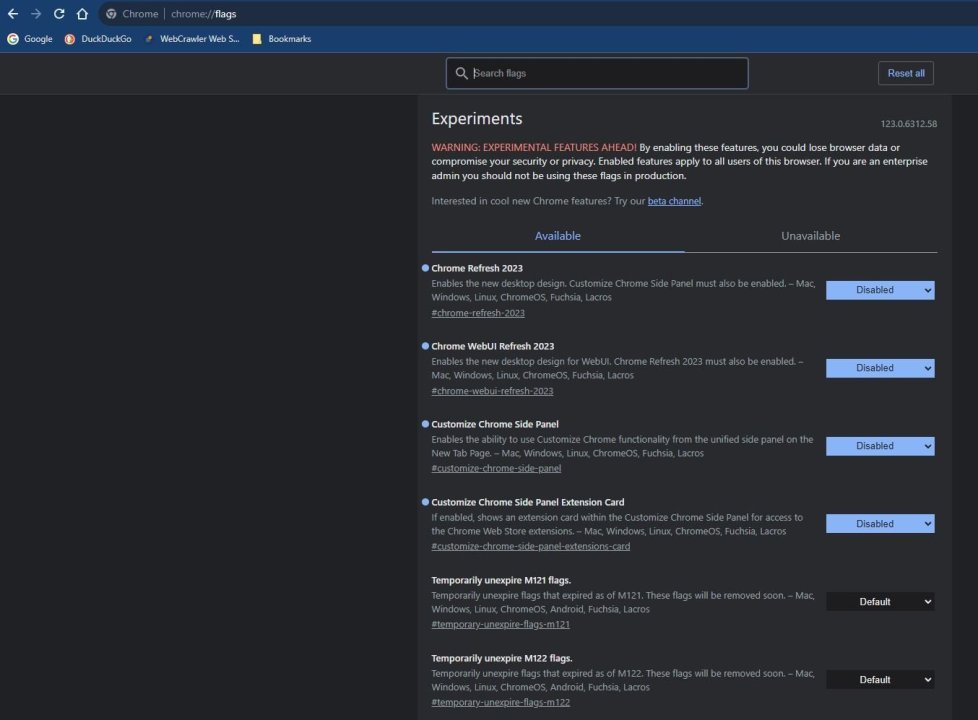Select the Available tab
The width and height of the screenshot is (978, 720).
(557, 236)
